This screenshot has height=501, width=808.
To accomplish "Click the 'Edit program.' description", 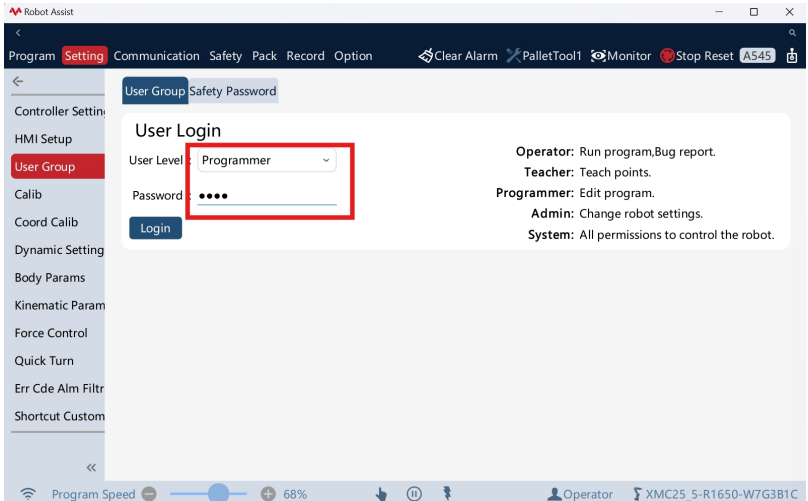I will pos(617,193).
